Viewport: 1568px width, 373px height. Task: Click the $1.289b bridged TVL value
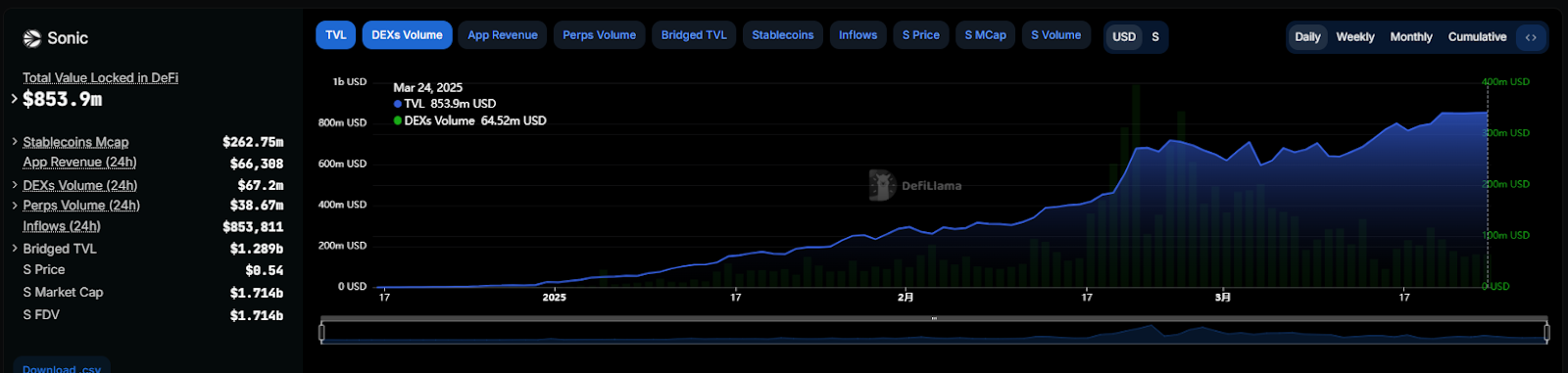(x=257, y=249)
